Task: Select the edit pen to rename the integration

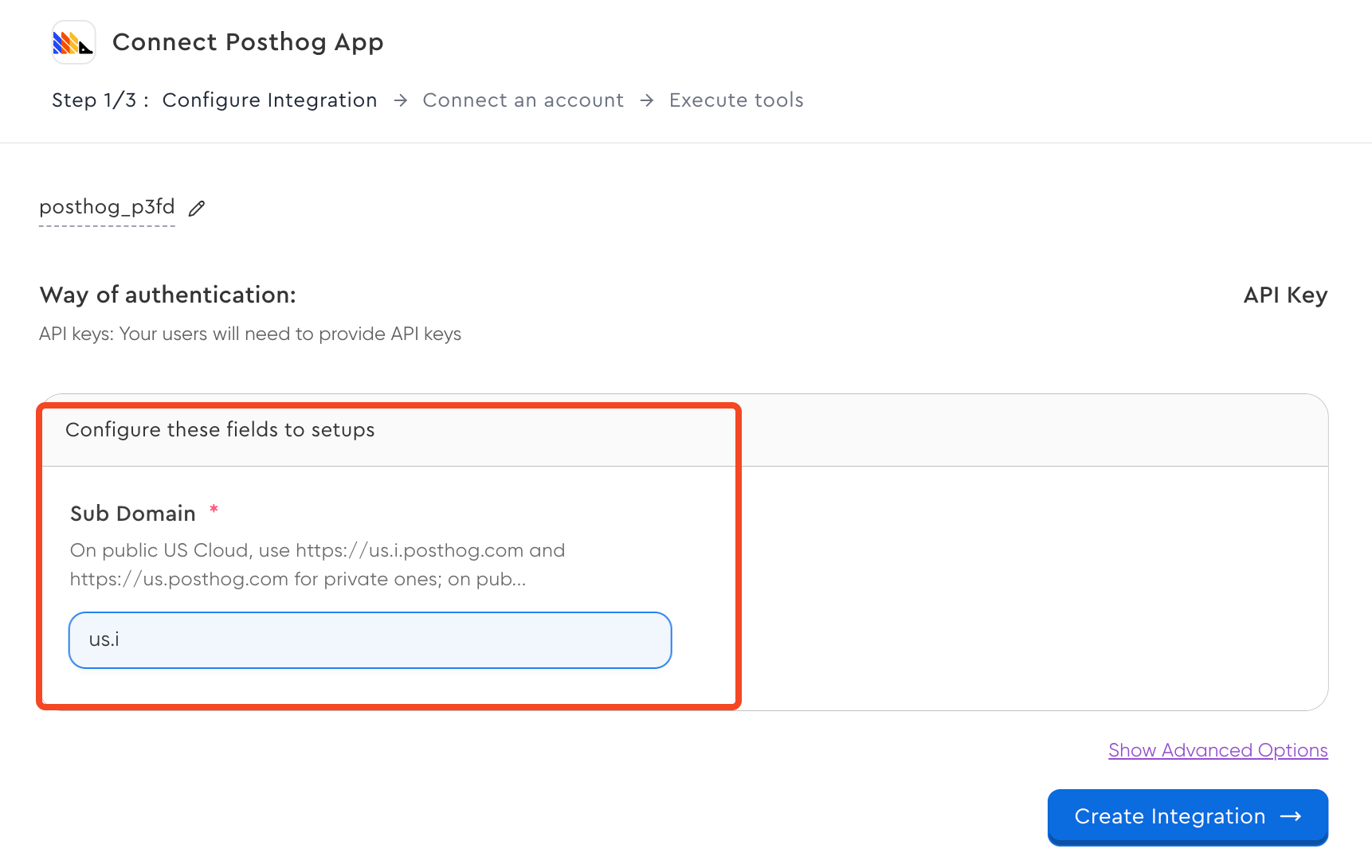Action: tap(196, 208)
